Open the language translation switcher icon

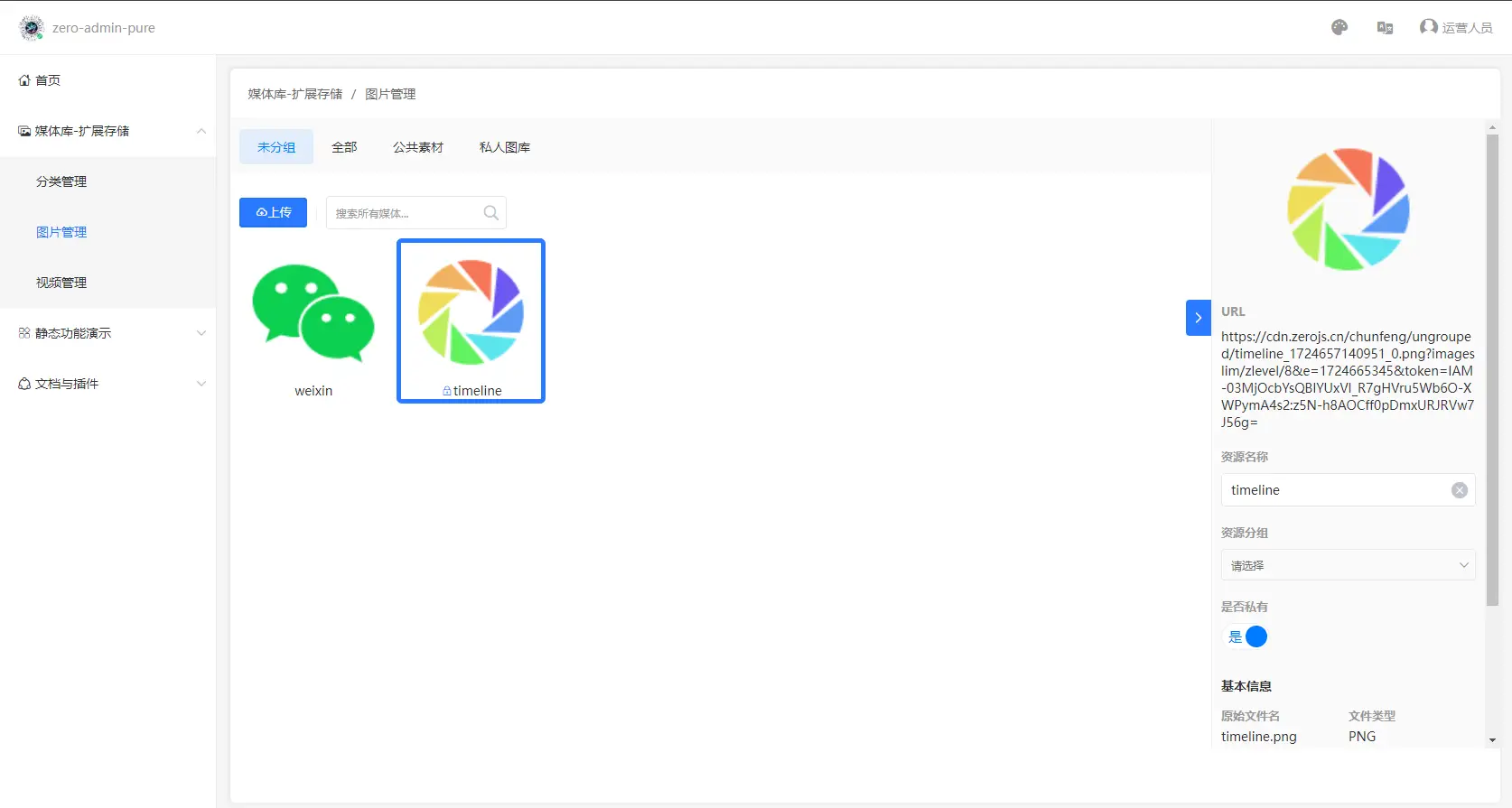tap(1385, 28)
